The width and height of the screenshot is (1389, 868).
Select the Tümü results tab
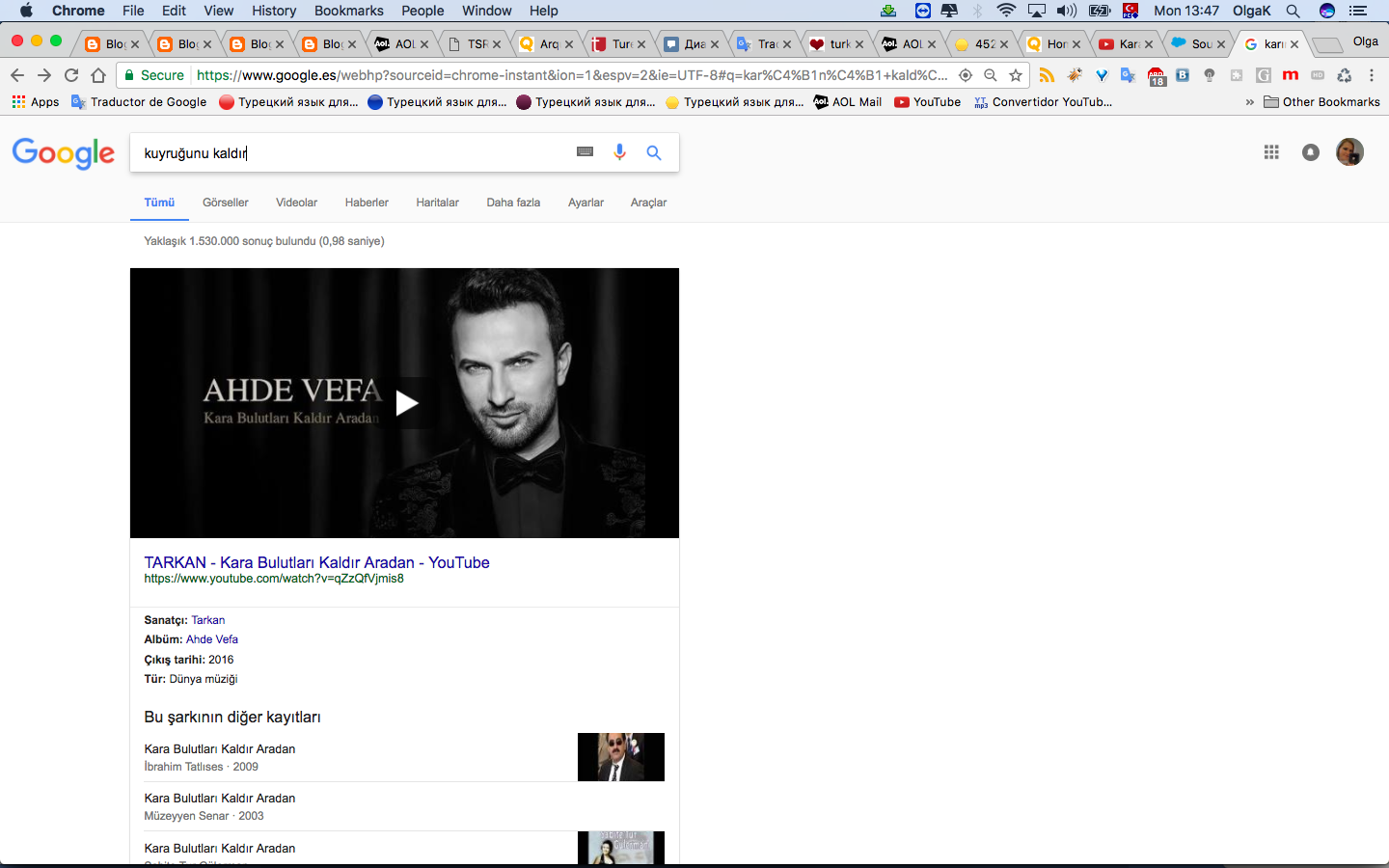click(x=159, y=203)
